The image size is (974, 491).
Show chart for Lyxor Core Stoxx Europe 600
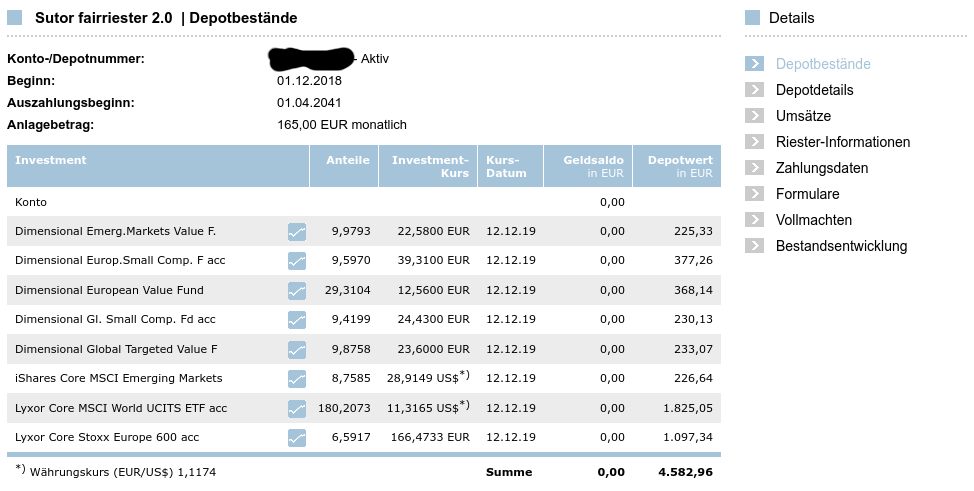297,438
